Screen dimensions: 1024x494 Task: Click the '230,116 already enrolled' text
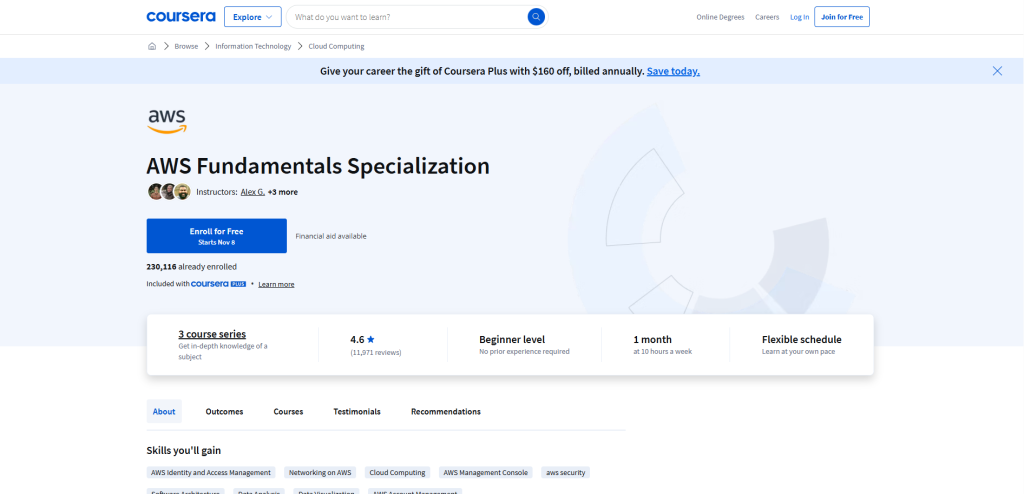coord(191,267)
